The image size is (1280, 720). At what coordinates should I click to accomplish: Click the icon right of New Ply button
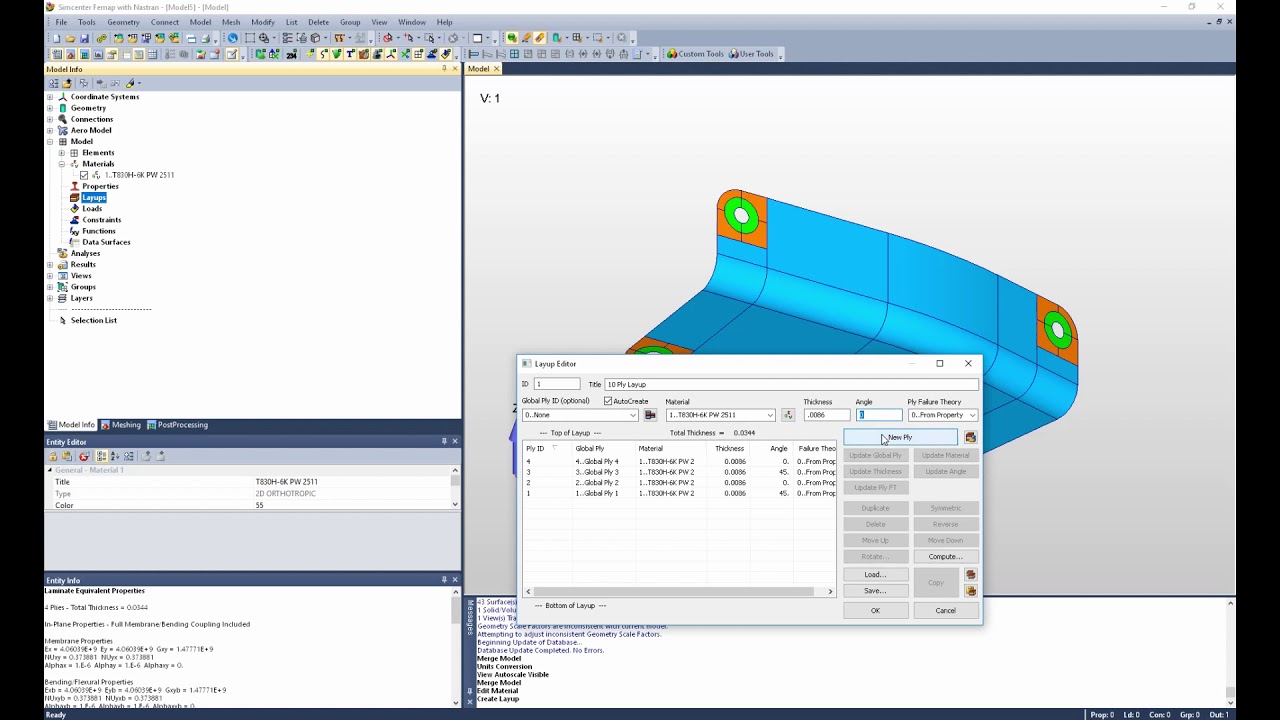[x=970, y=437]
